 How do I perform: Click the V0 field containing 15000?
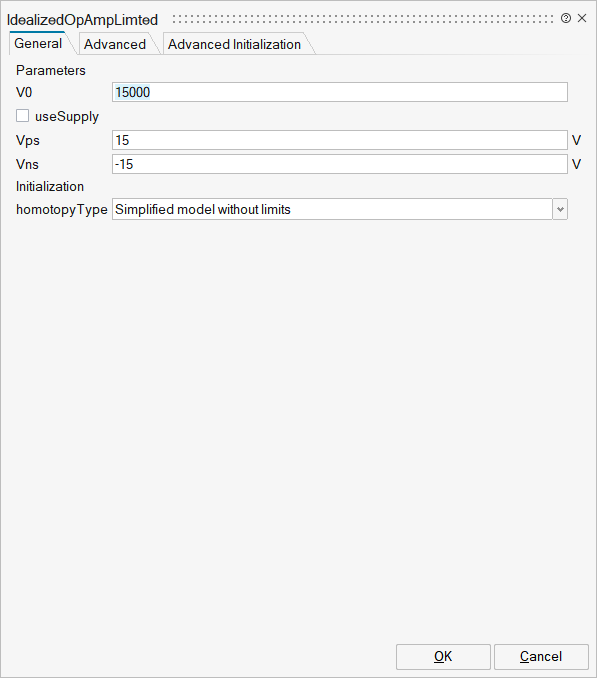pos(340,92)
